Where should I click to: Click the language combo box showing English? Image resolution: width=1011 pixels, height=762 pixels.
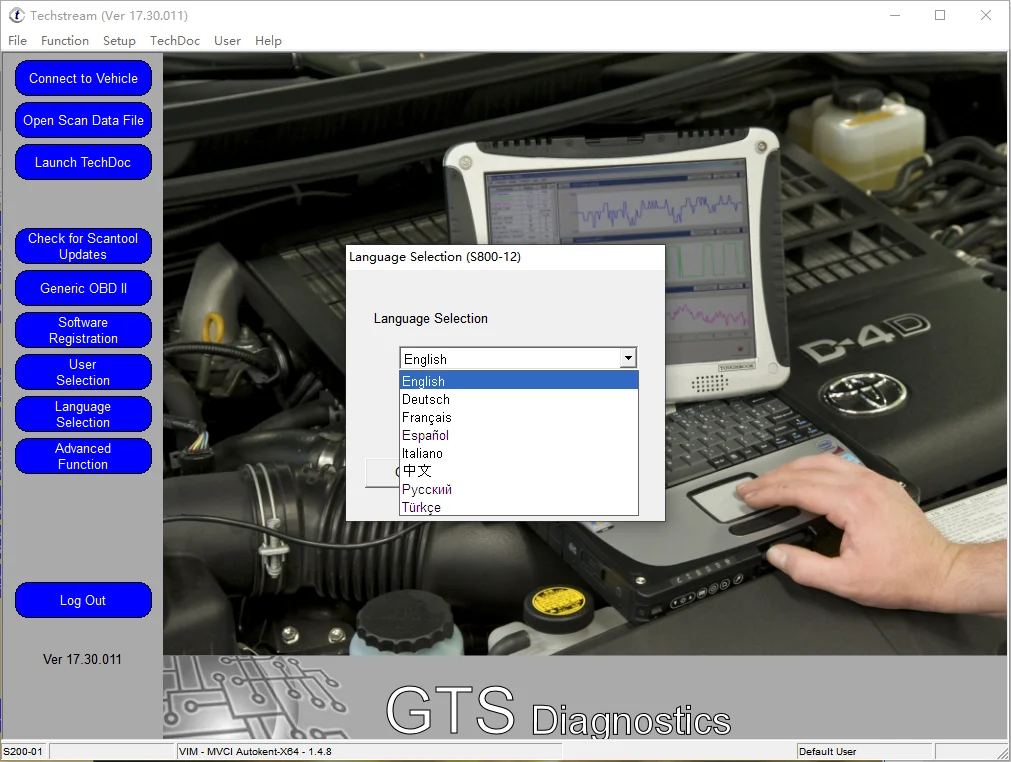coord(518,358)
